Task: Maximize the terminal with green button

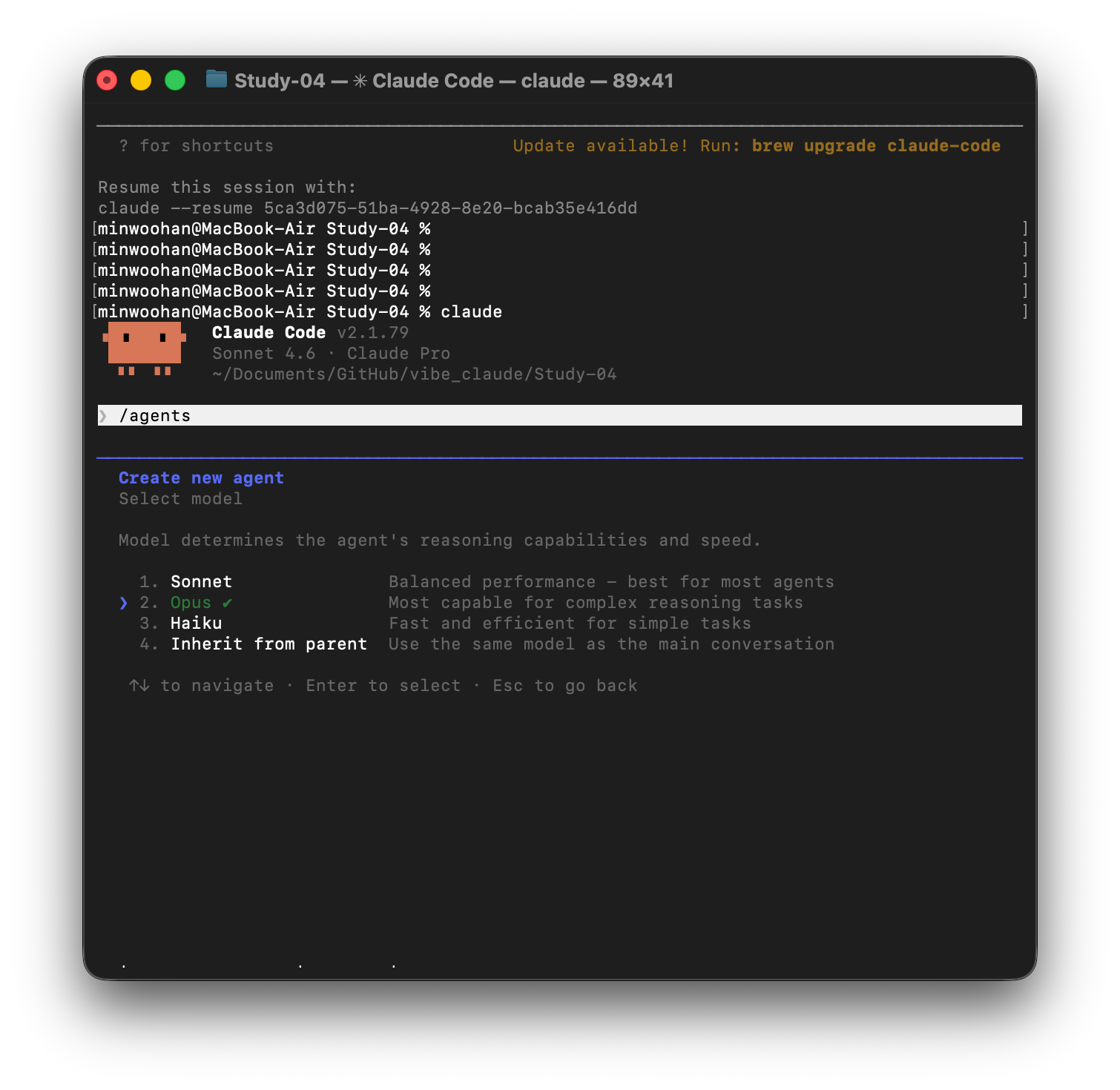Action: point(175,80)
